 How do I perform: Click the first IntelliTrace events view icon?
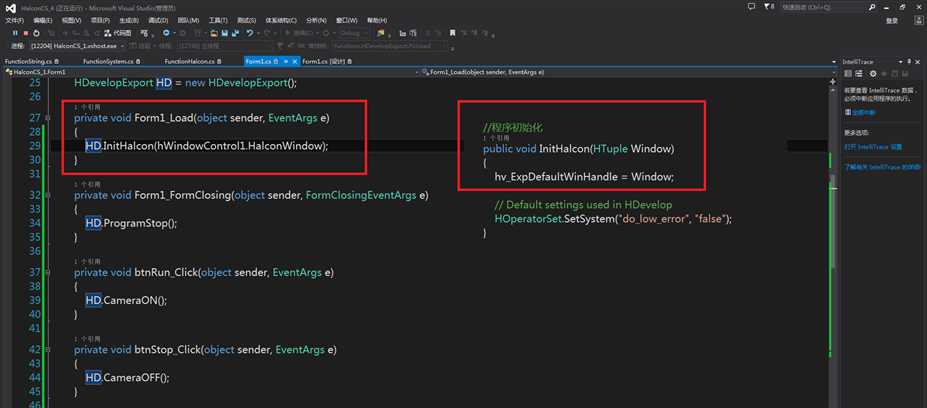coord(848,74)
